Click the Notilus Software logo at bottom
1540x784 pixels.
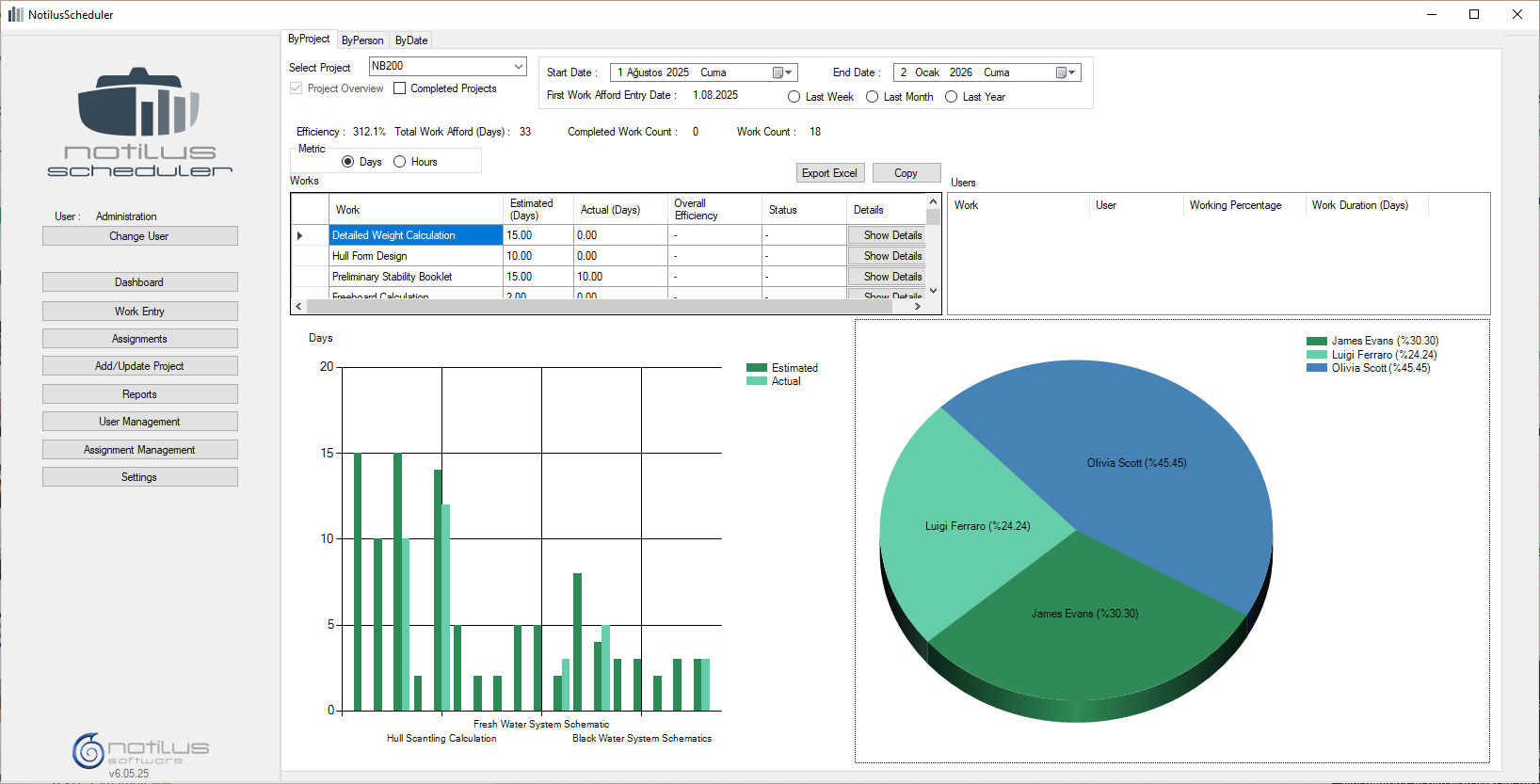139,750
